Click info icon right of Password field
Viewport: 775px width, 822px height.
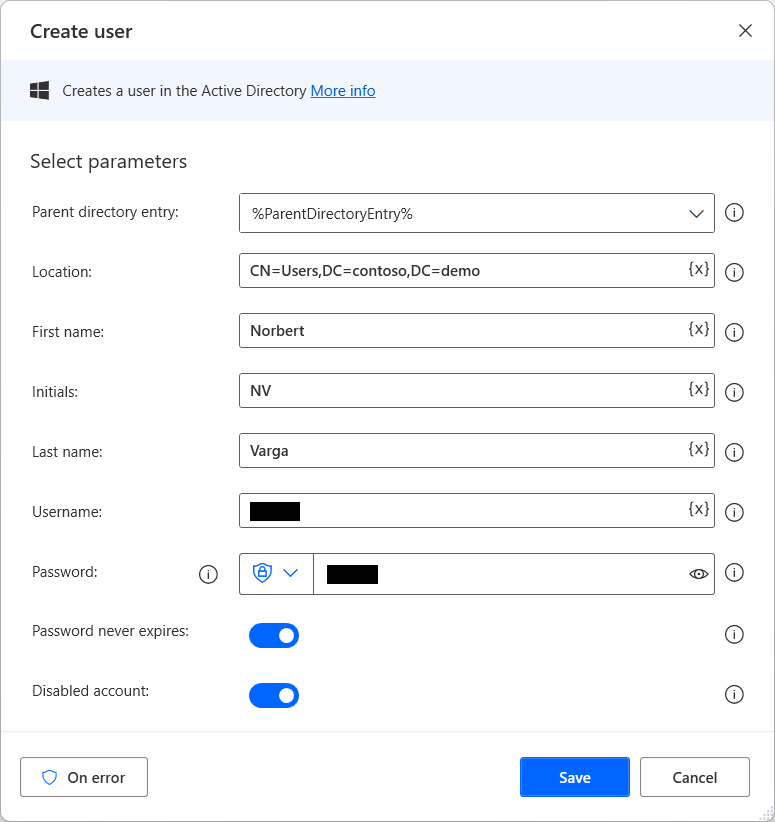(x=734, y=572)
